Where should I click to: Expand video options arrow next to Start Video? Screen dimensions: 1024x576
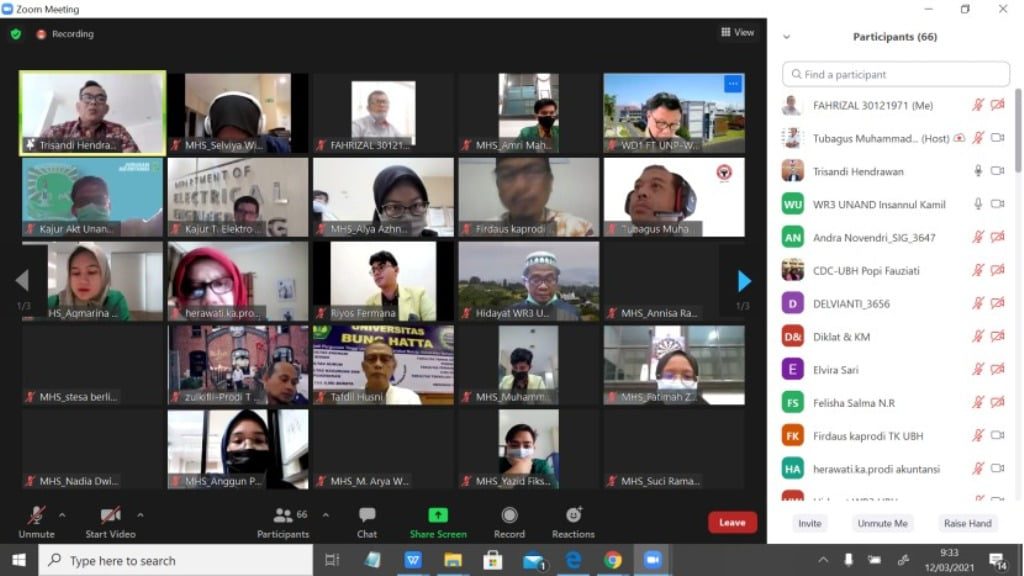pyautogui.click(x=140, y=515)
